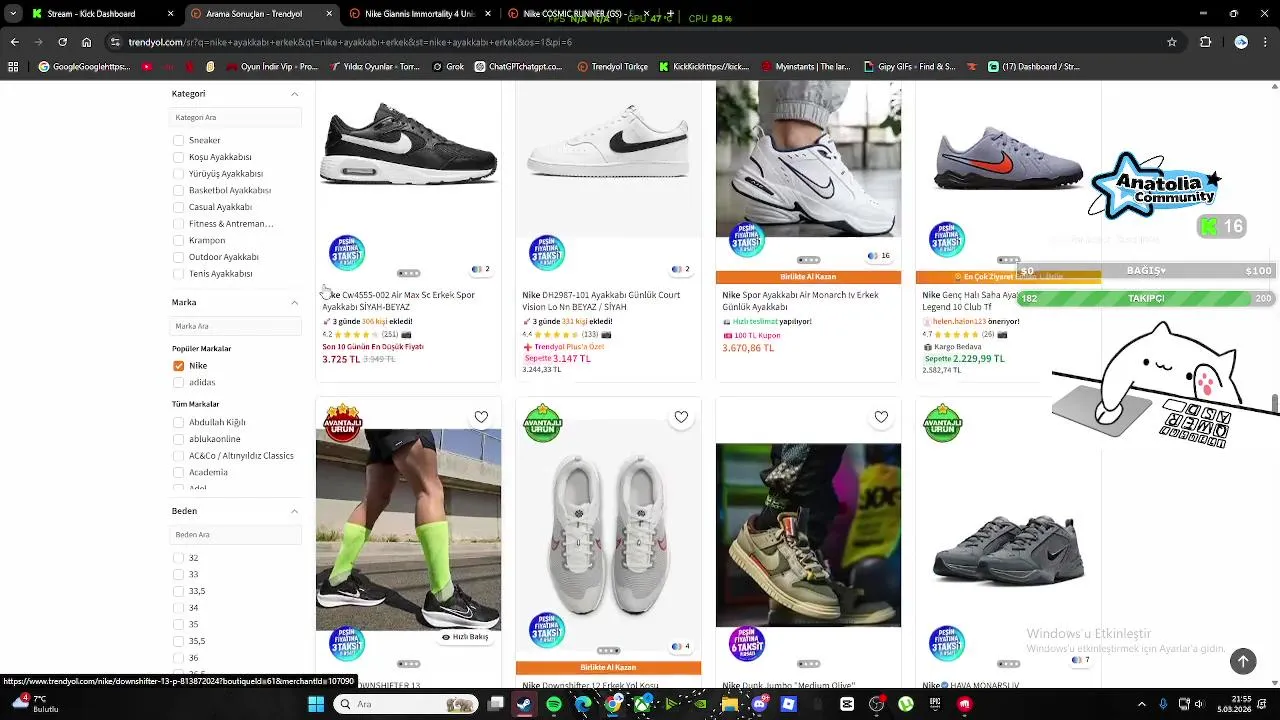Screen dimensions: 1280x720
Task: Click the Marka Ara search field
Action: tap(236, 326)
